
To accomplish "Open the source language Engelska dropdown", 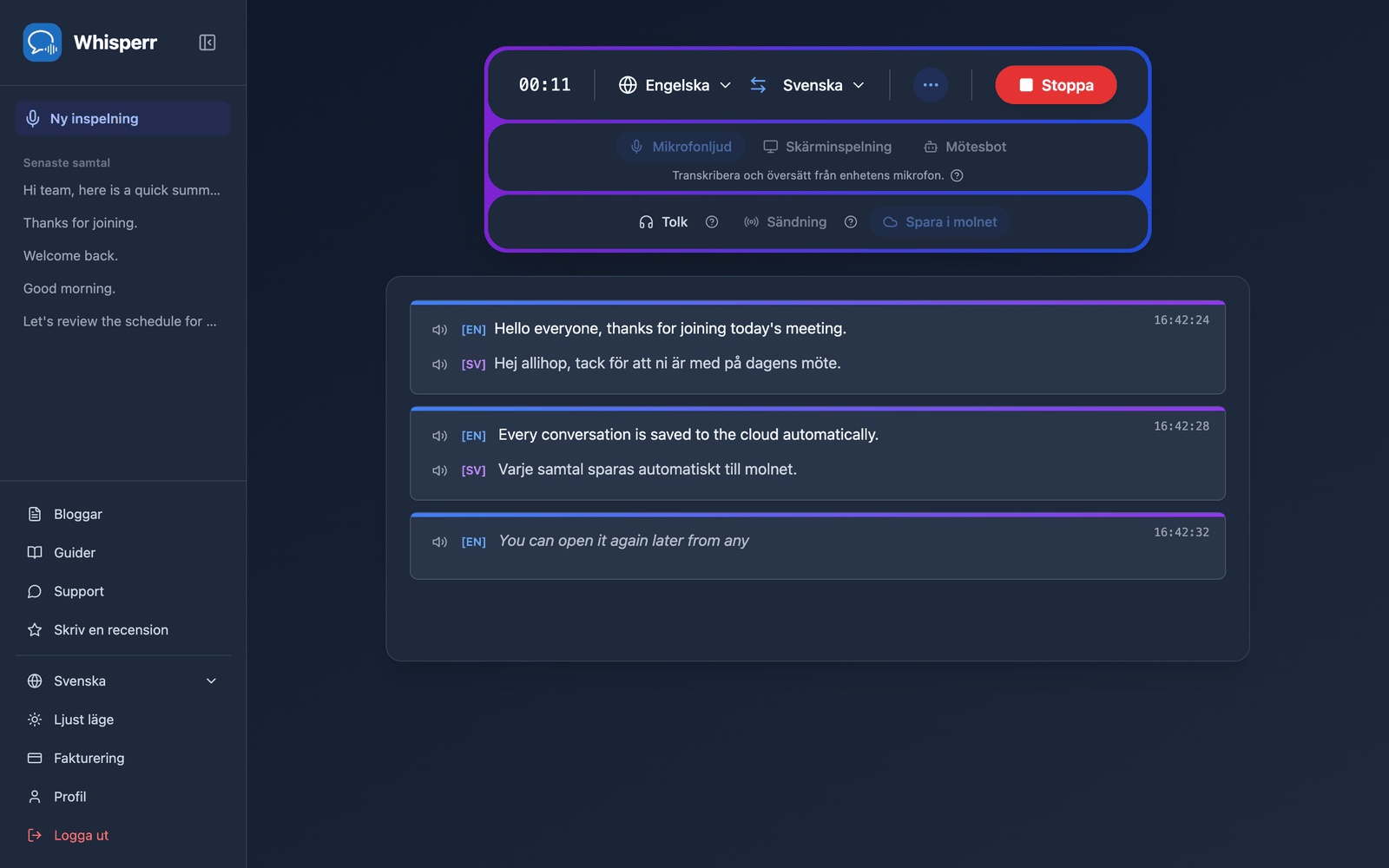I will pyautogui.click(x=675, y=85).
